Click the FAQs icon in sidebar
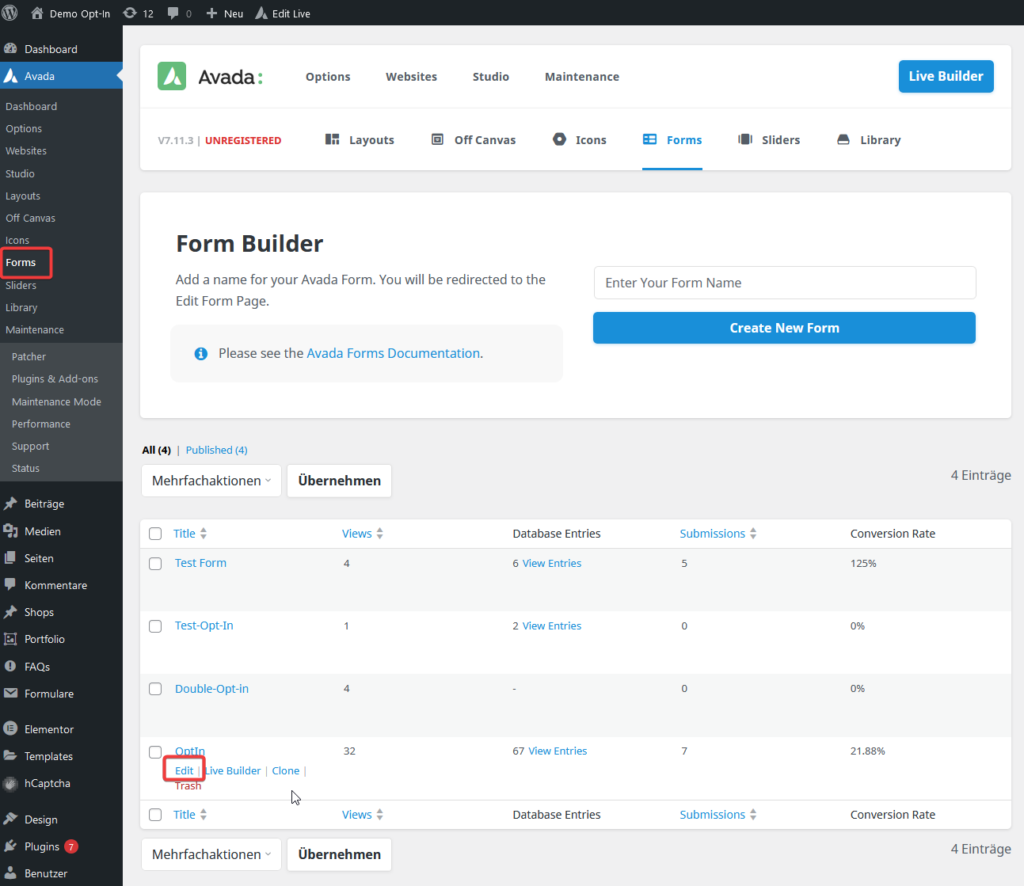Viewport: 1024px width, 886px height. (10, 666)
